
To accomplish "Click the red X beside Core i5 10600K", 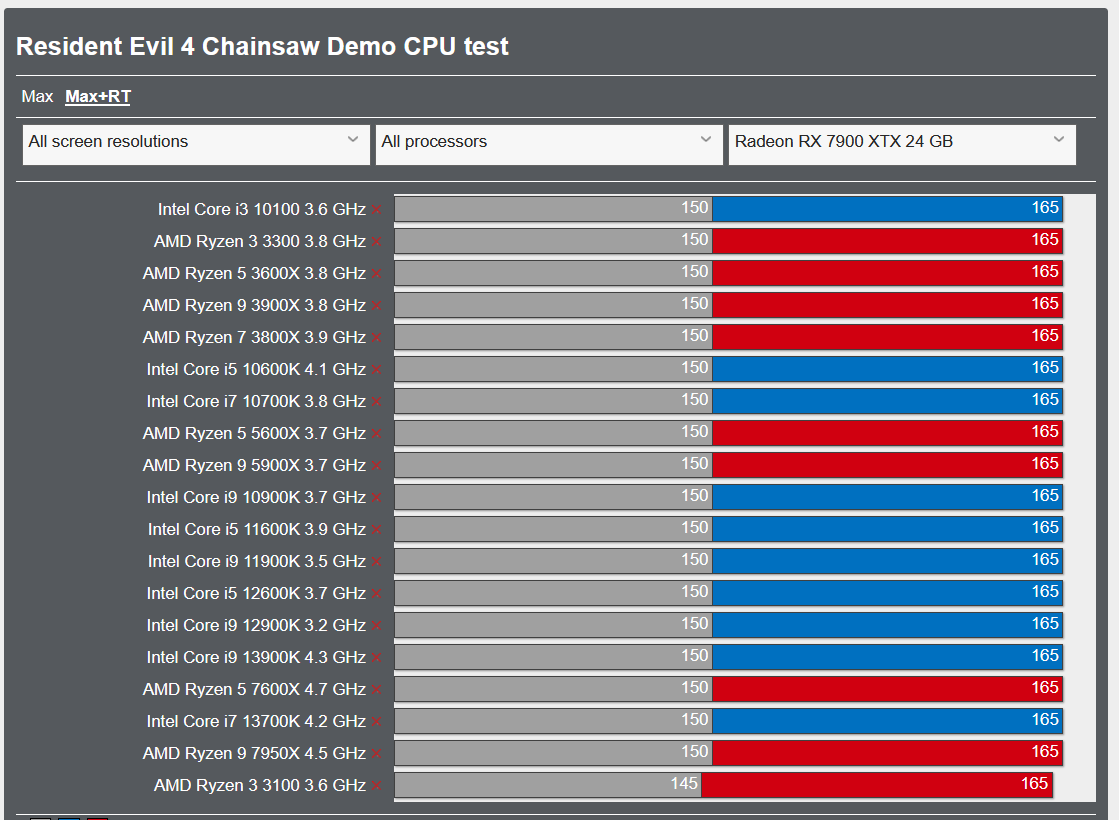I will [376, 370].
